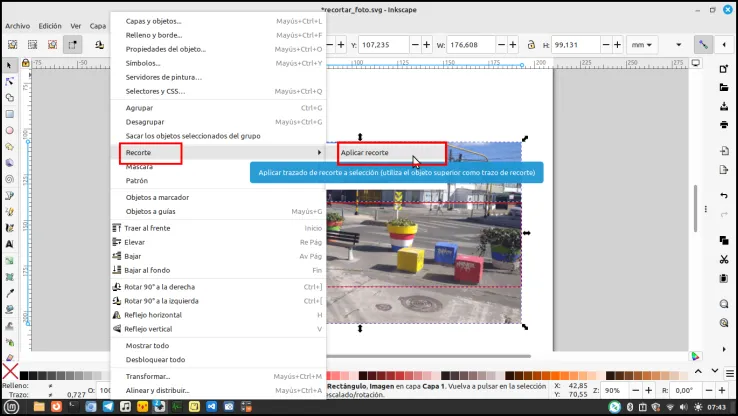This screenshot has width=738, height=416.
Task: Click the Print icon in right toolbar
Action: coord(724,124)
